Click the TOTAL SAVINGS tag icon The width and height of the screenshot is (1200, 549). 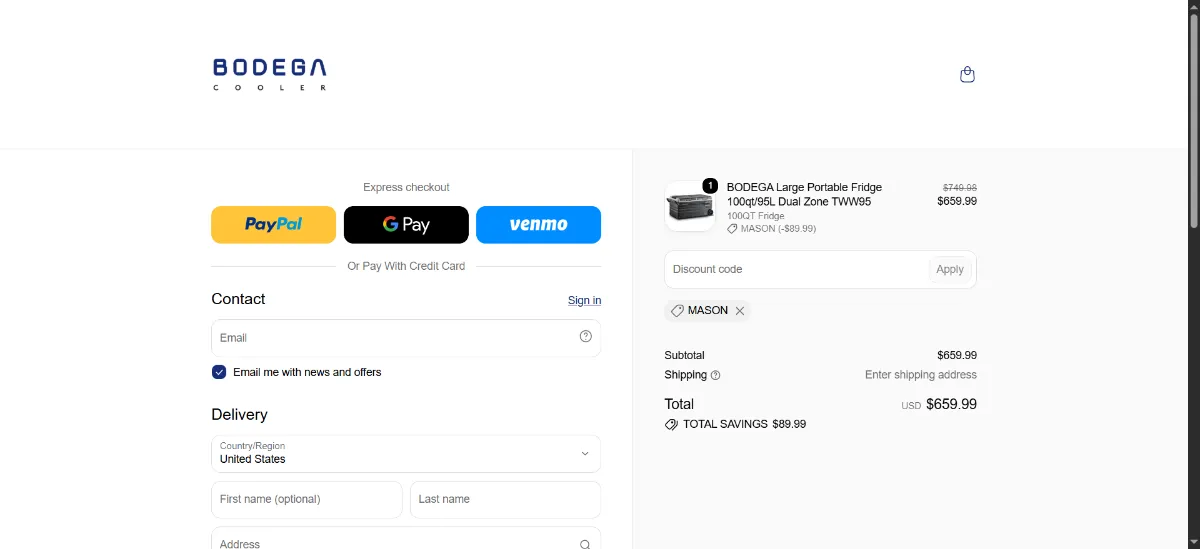point(671,424)
